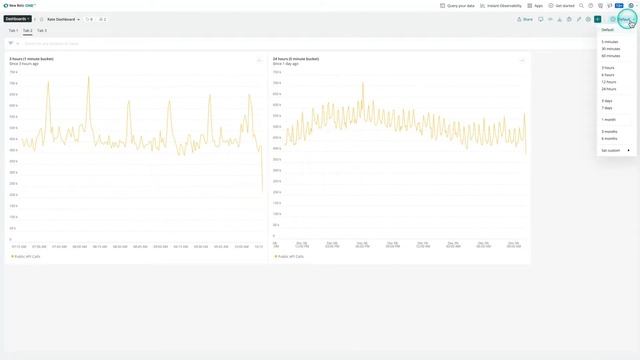
Task: Choose 6 months time range
Action: [609, 138]
